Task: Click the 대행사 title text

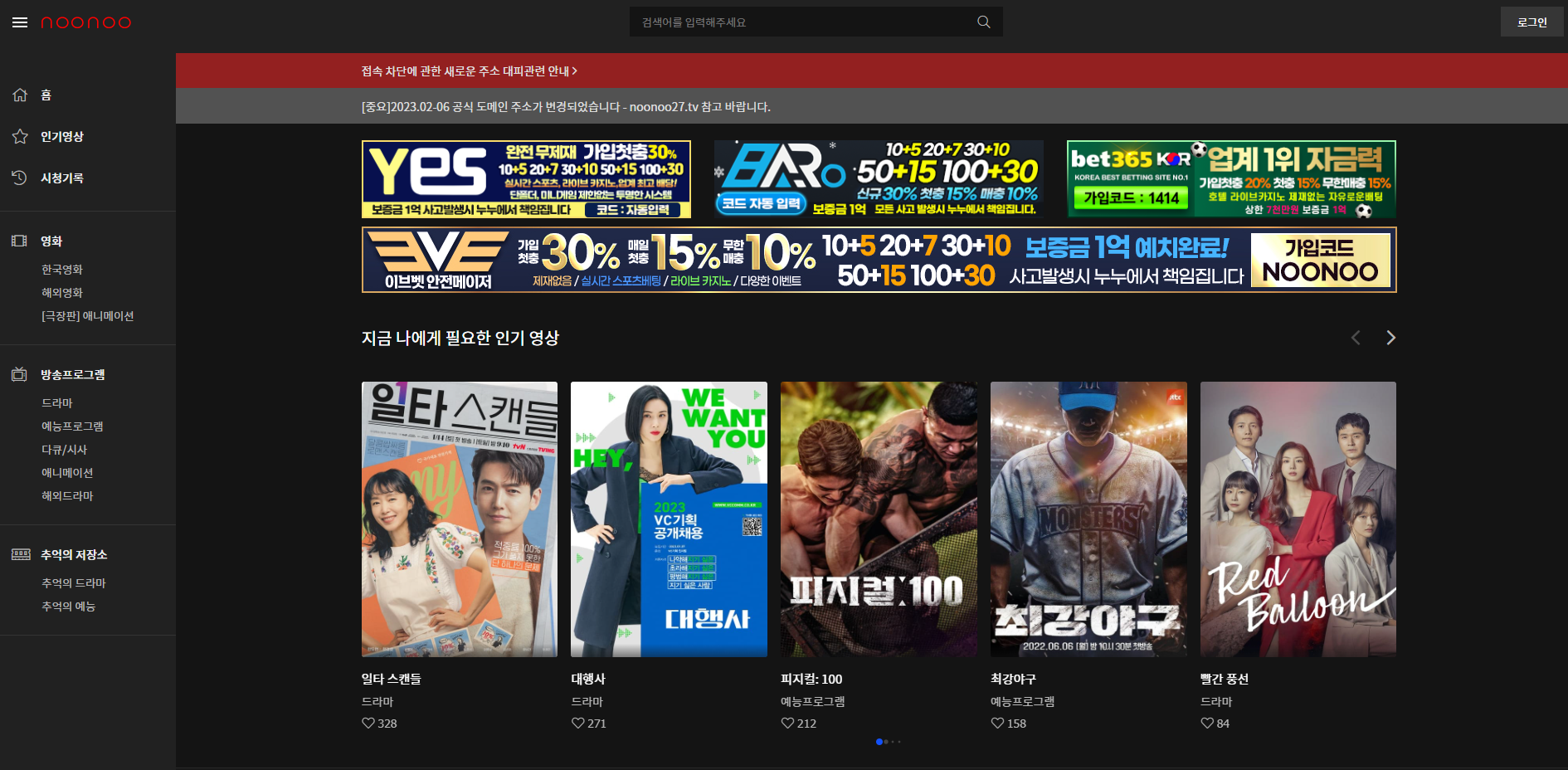Action: pyautogui.click(x=588, y=679)
